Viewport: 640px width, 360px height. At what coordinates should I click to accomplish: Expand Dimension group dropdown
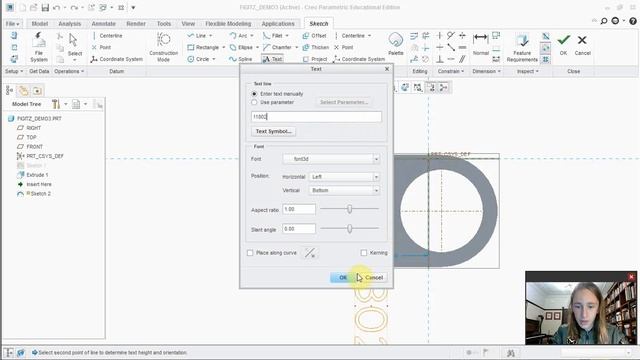tap(486, 71)
